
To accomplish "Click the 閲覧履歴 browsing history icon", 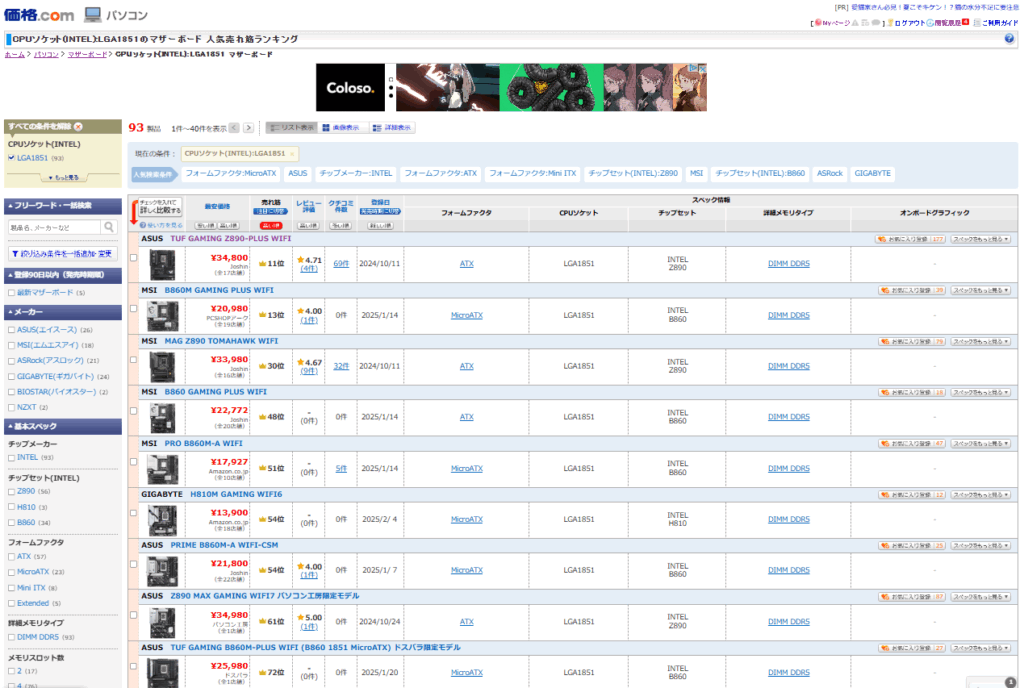I will [930, 23].
